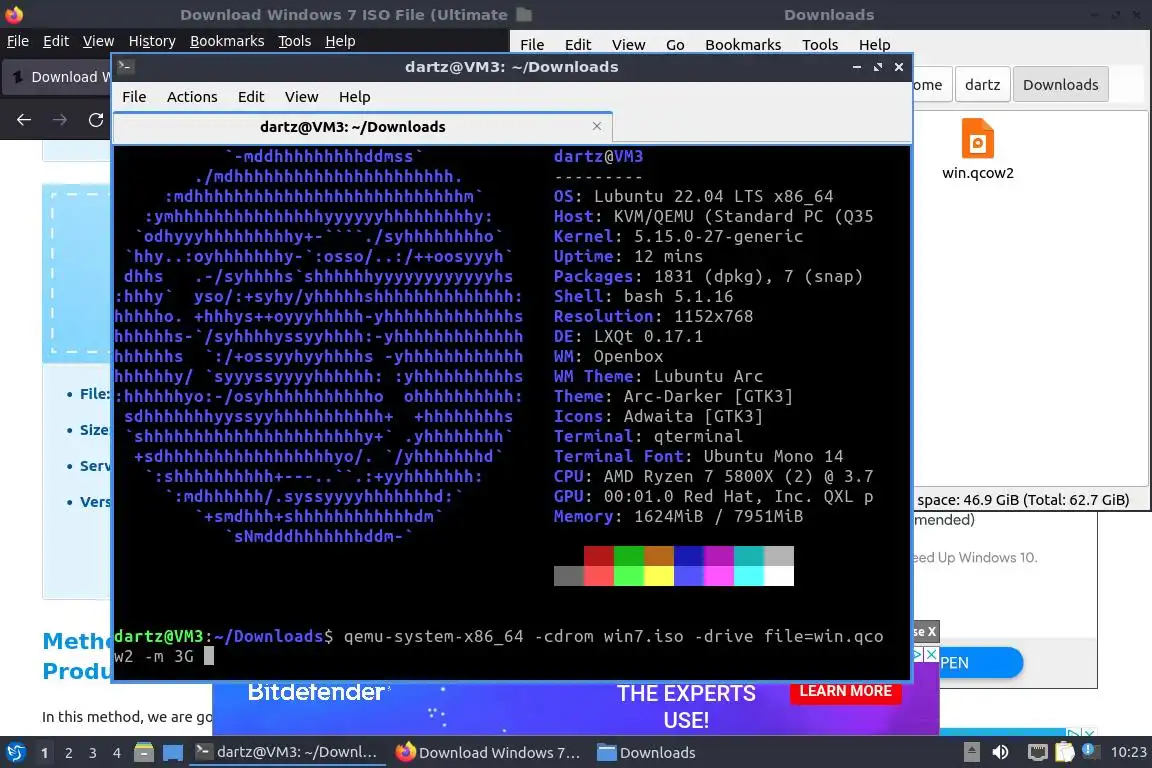Open Firefox Tools menu

pyautogui.click(x=295, y=41)
